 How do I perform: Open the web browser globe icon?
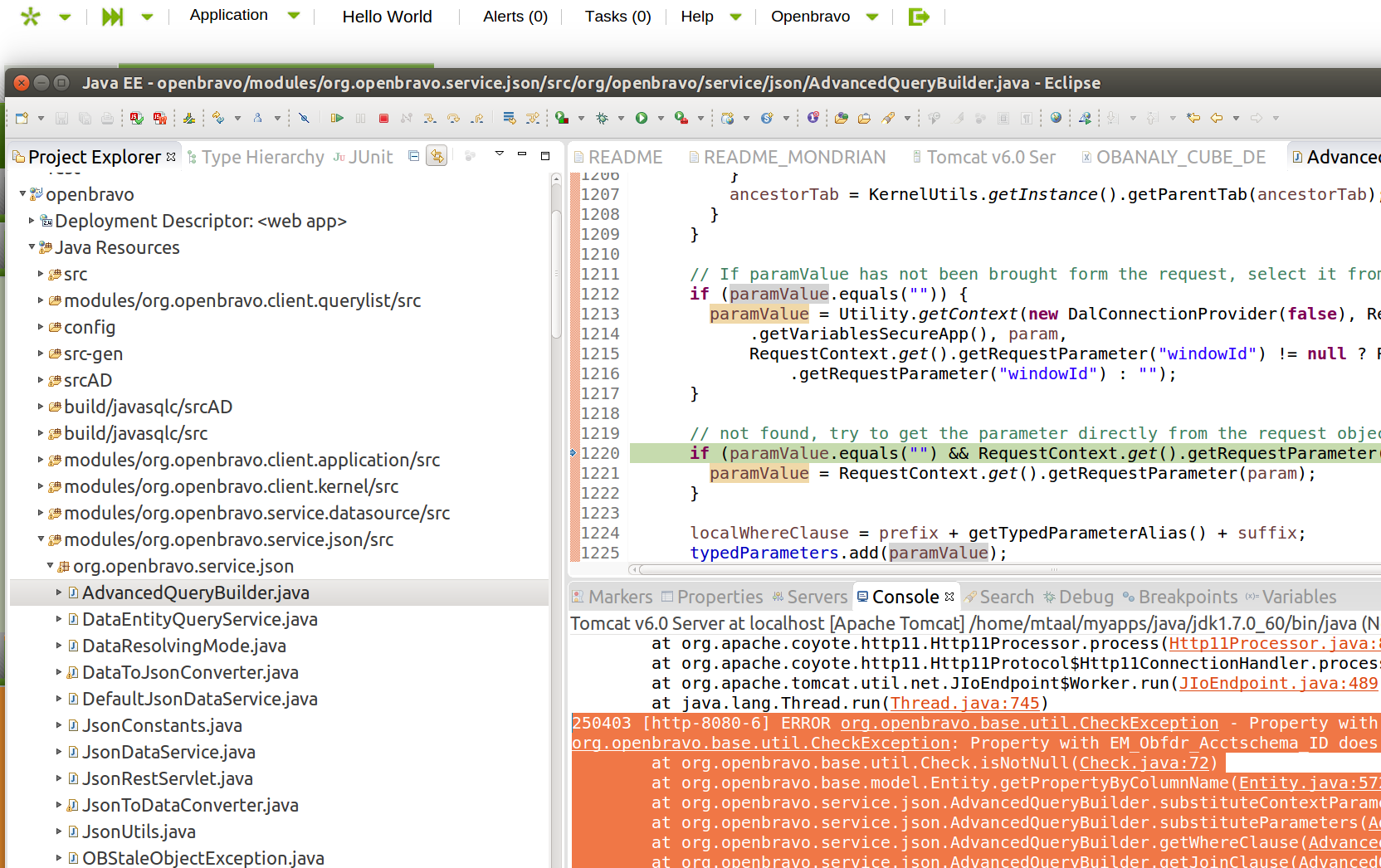1056,119
